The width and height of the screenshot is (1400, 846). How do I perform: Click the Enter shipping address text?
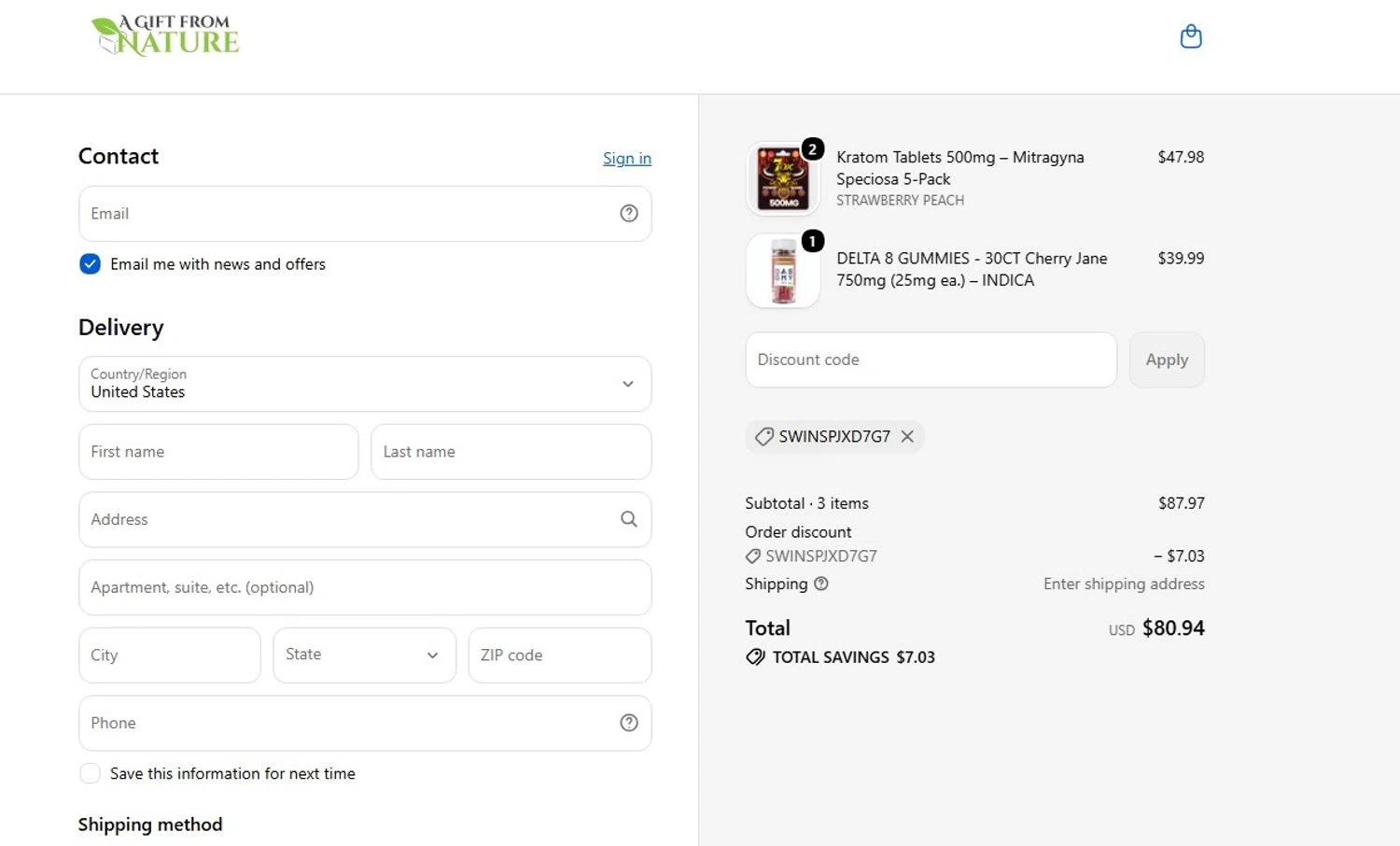click(1124, 584)
